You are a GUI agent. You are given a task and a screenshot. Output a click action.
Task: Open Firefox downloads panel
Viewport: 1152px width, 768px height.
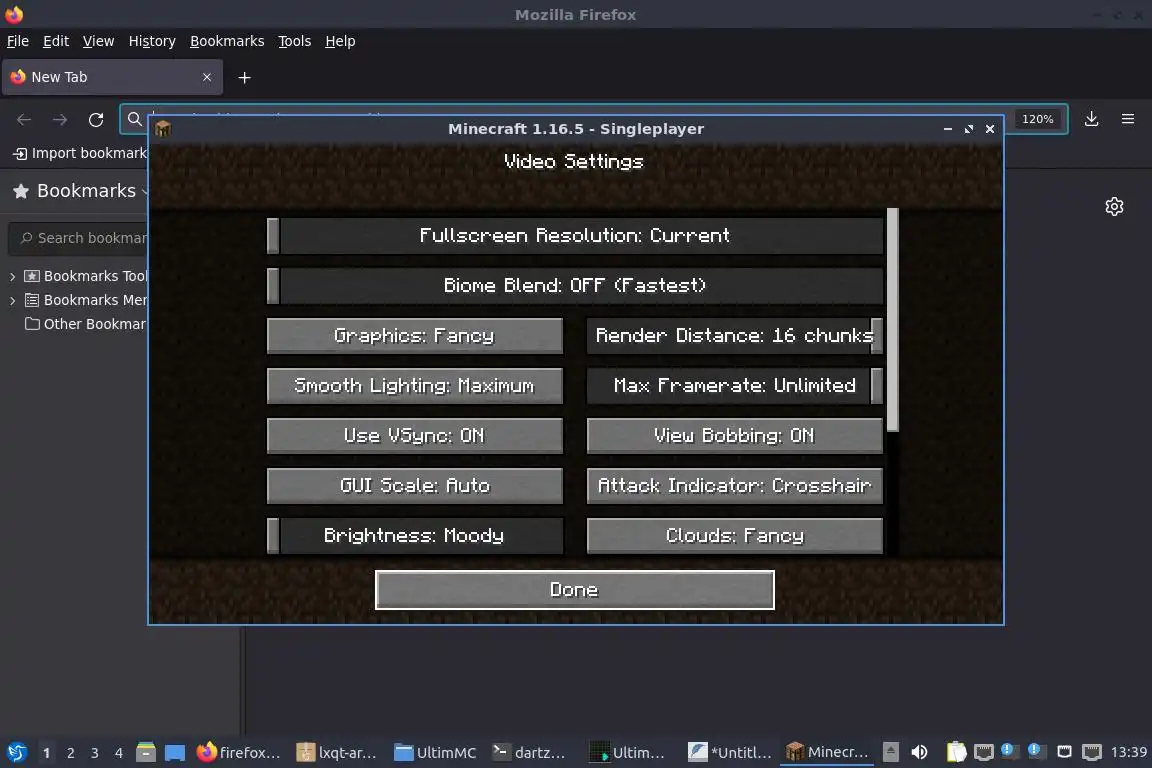(1092, 119)
